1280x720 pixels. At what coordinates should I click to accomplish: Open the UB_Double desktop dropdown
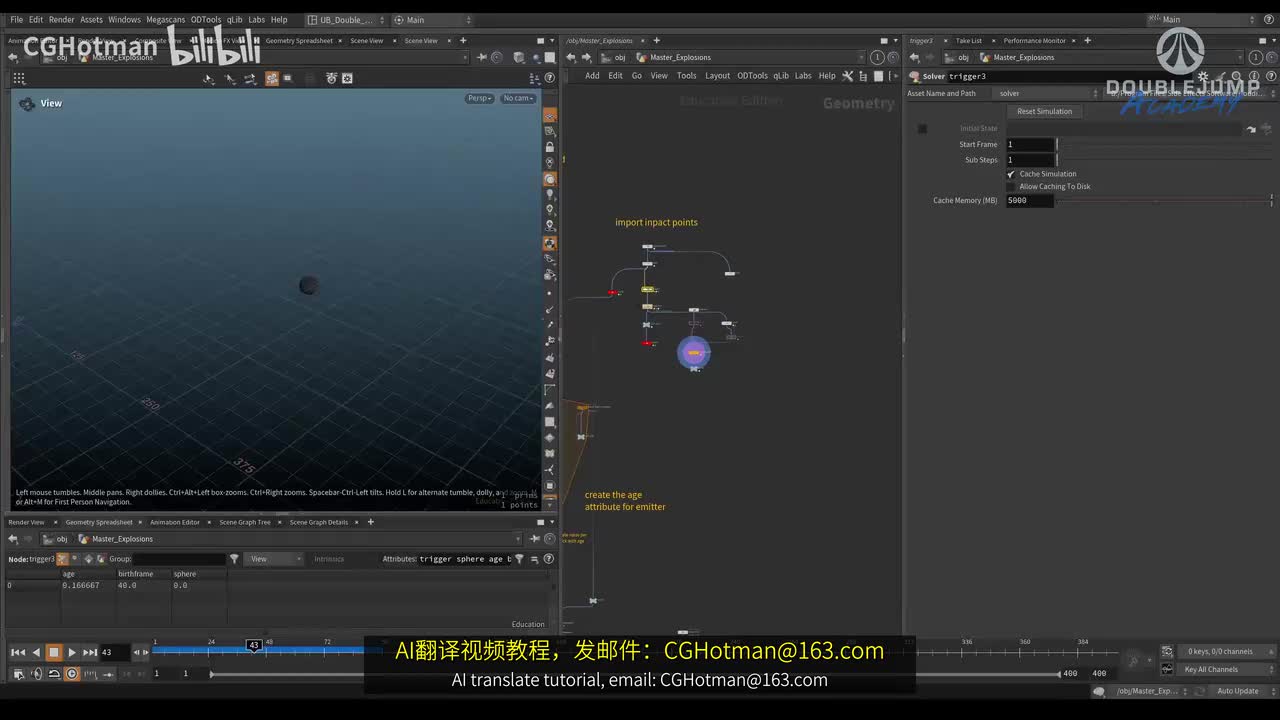click(345, 20)
